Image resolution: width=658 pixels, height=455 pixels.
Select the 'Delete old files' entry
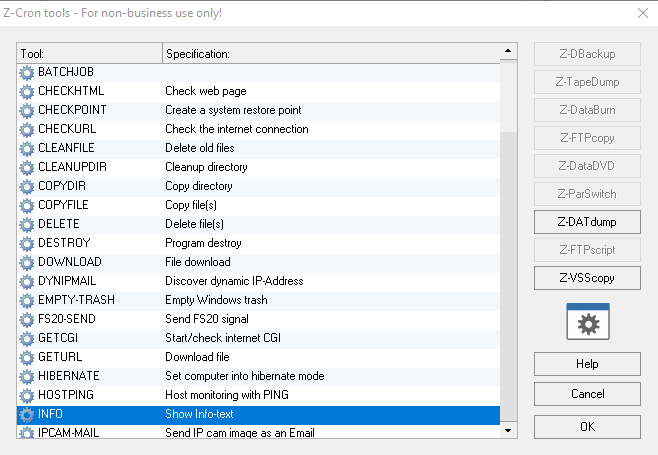pos(200,148)
